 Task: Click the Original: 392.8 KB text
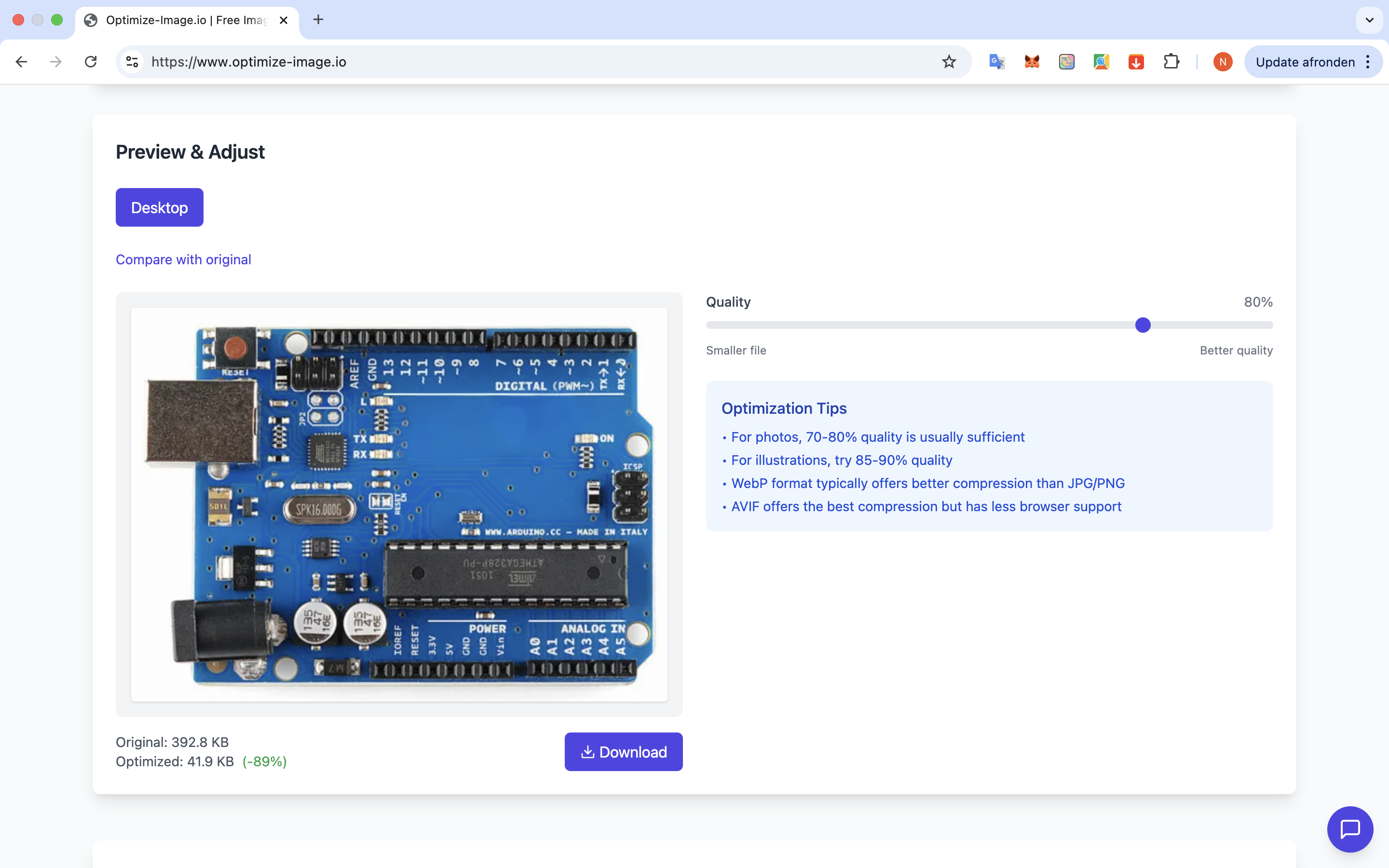pos(172,742)
